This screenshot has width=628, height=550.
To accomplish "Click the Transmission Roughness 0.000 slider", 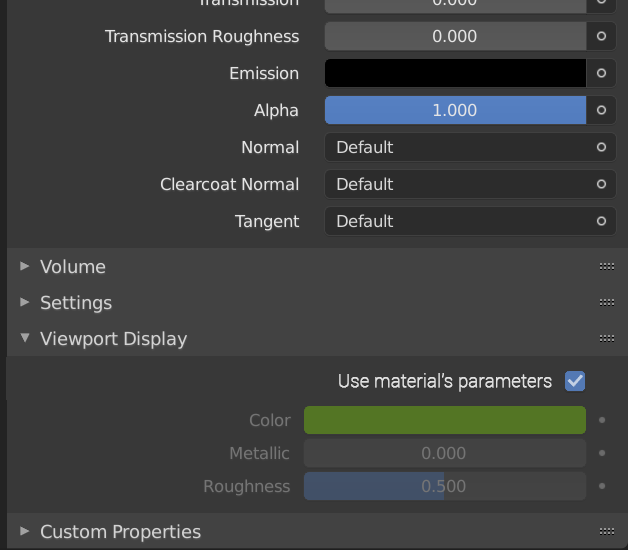I will (455, 36).
